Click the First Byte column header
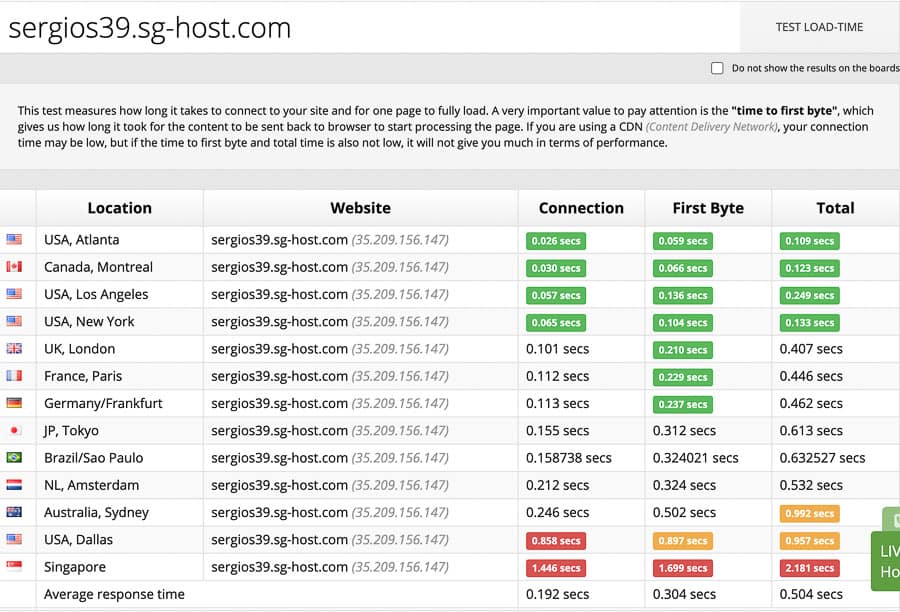This screenshot has height=612, width=900. 708,208
